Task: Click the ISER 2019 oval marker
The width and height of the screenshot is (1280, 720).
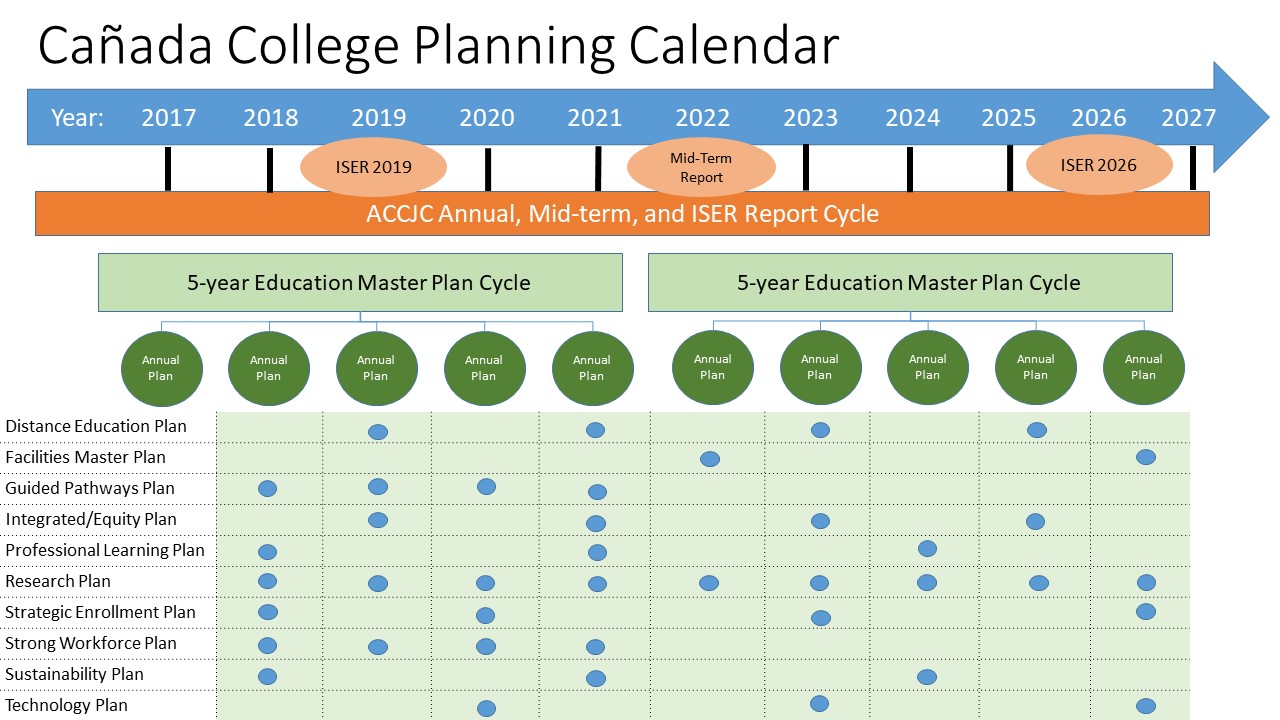Action: pos(373,166)
